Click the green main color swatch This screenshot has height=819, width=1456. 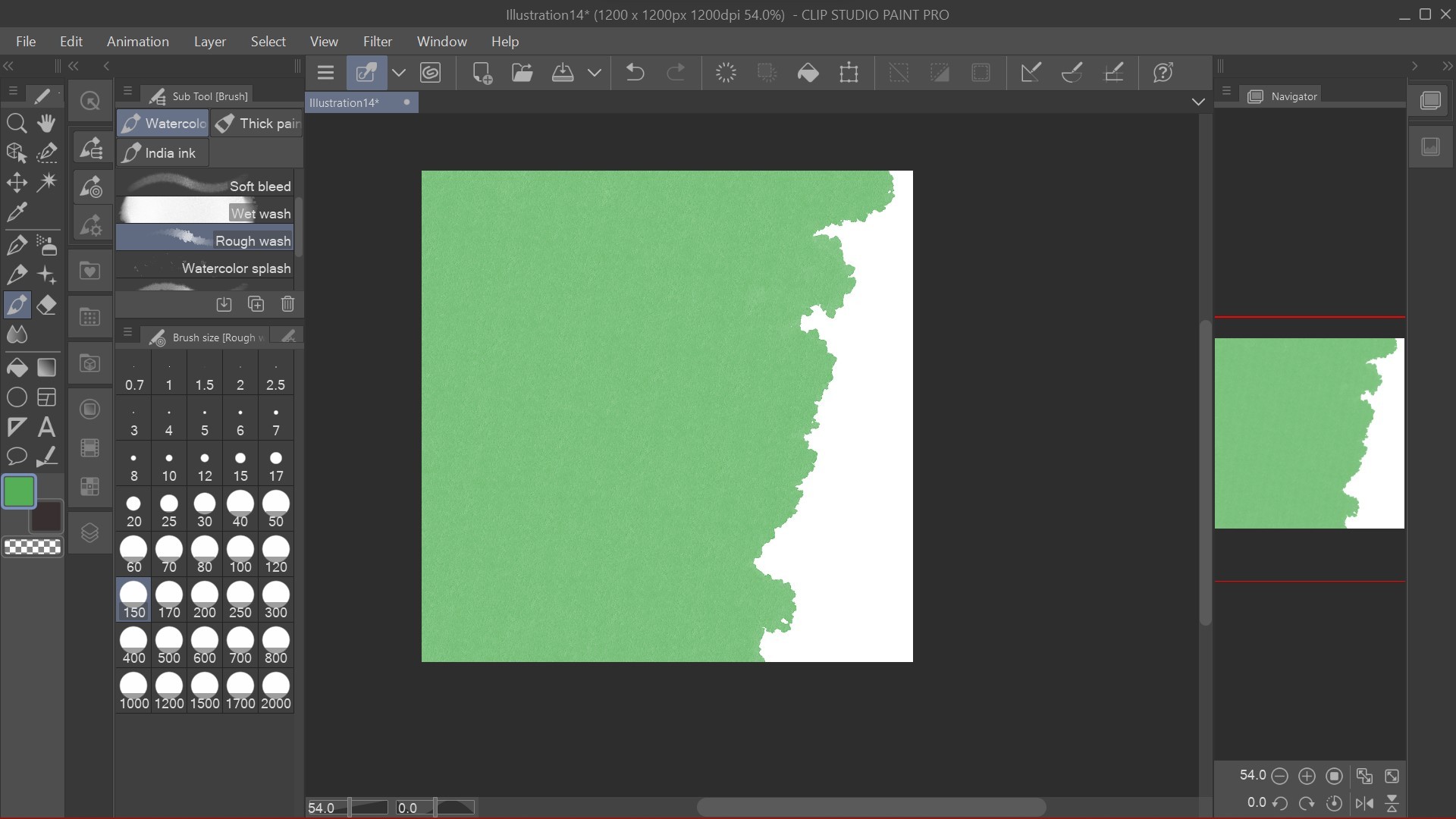point(19,491)
